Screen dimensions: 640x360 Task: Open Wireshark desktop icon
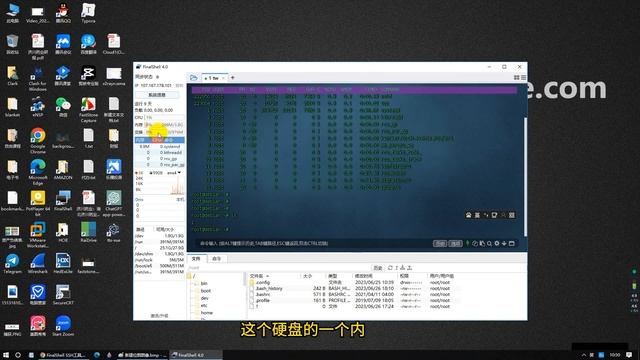tap(38, 264)
